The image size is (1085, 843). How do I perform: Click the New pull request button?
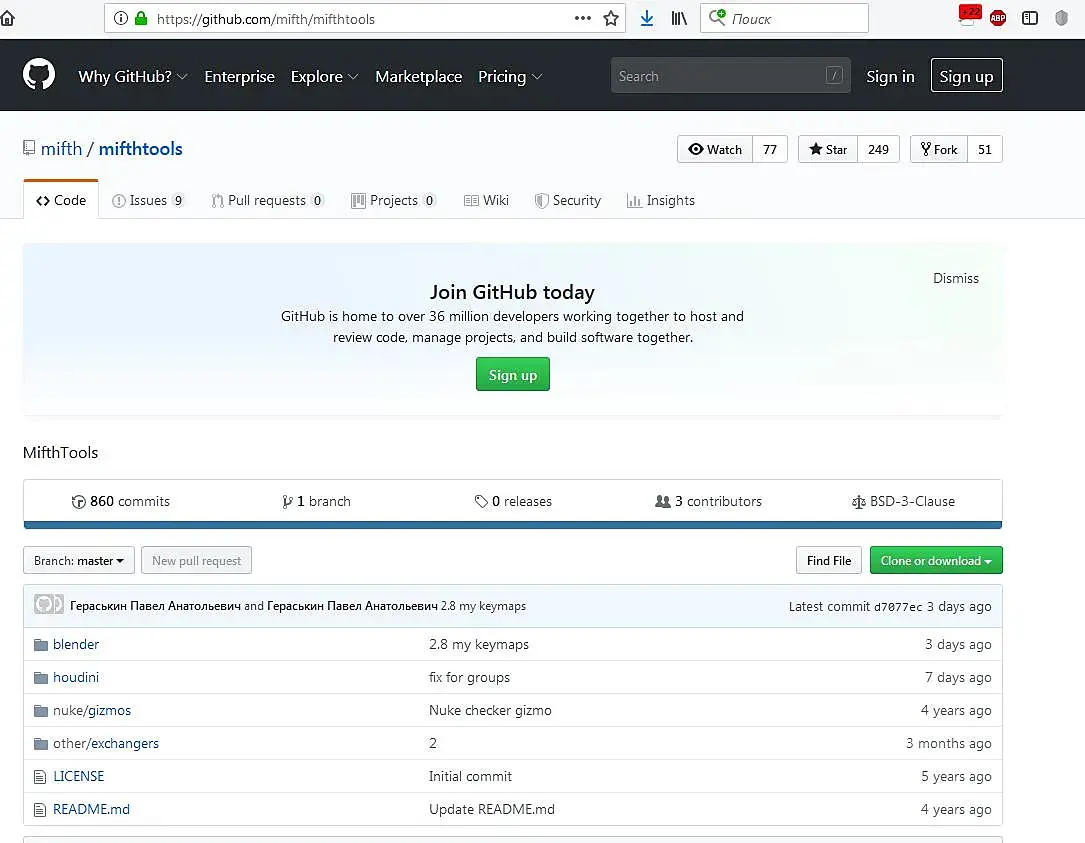coord(197,561)
